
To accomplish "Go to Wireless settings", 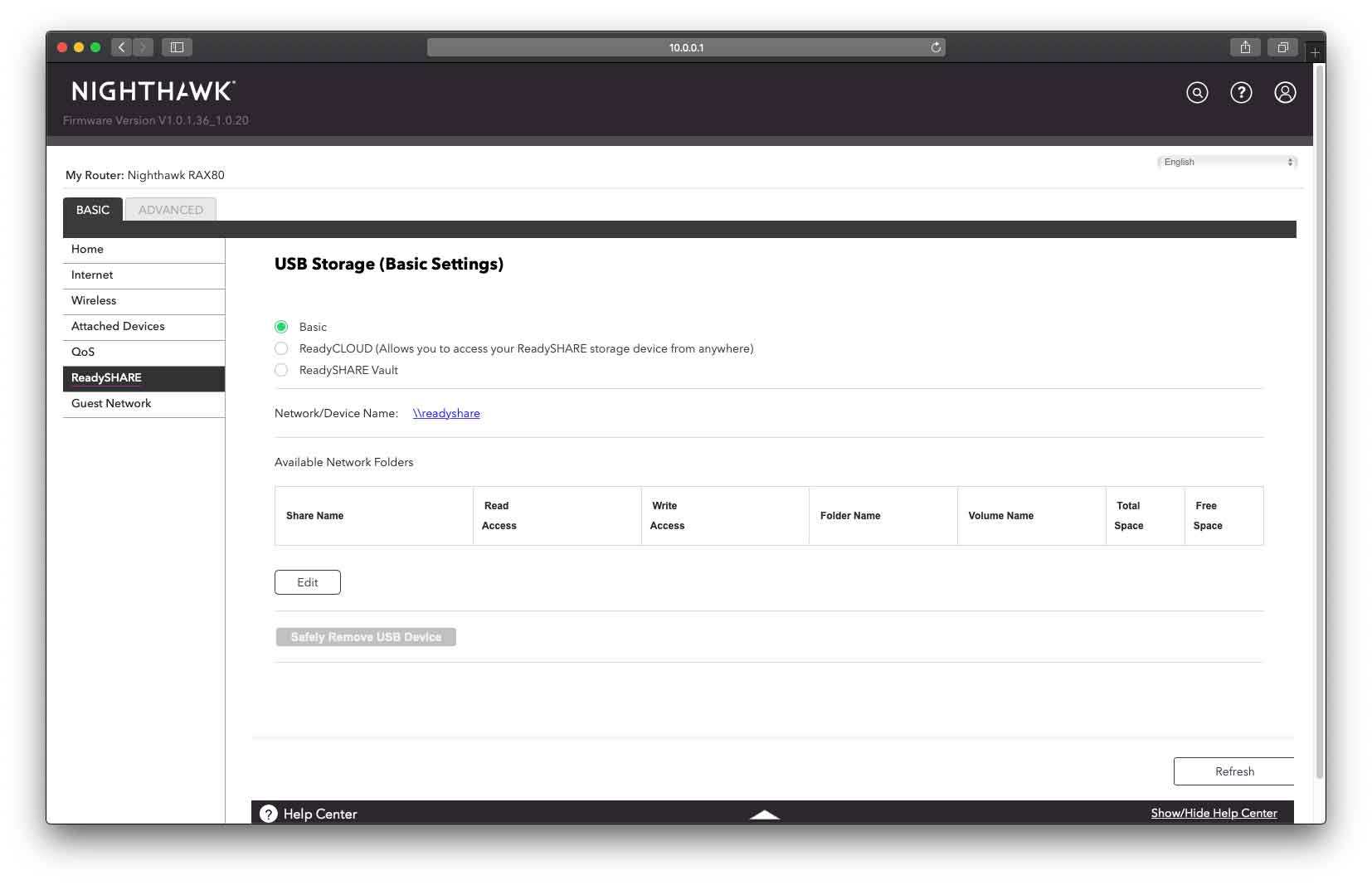I will (x=144, y=301).
